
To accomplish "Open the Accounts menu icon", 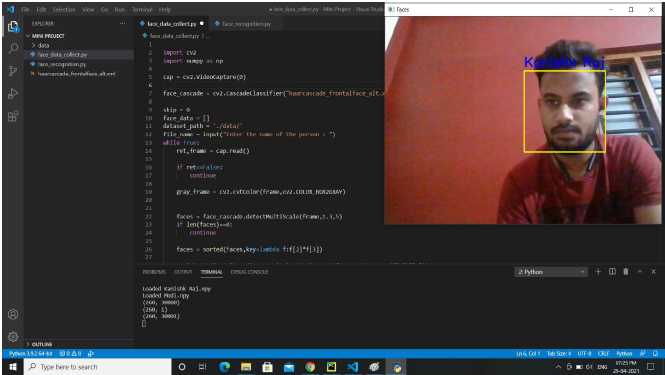I will pyautogui.click(x=13, y=314).
